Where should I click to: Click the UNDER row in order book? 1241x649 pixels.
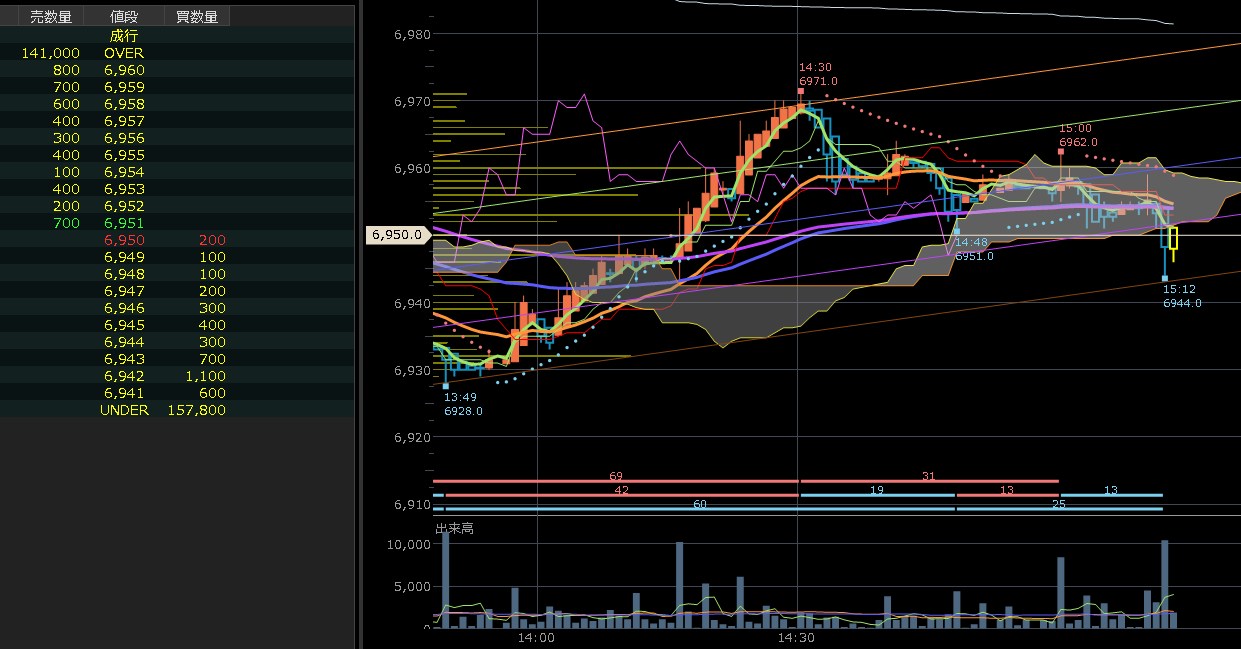124,410
